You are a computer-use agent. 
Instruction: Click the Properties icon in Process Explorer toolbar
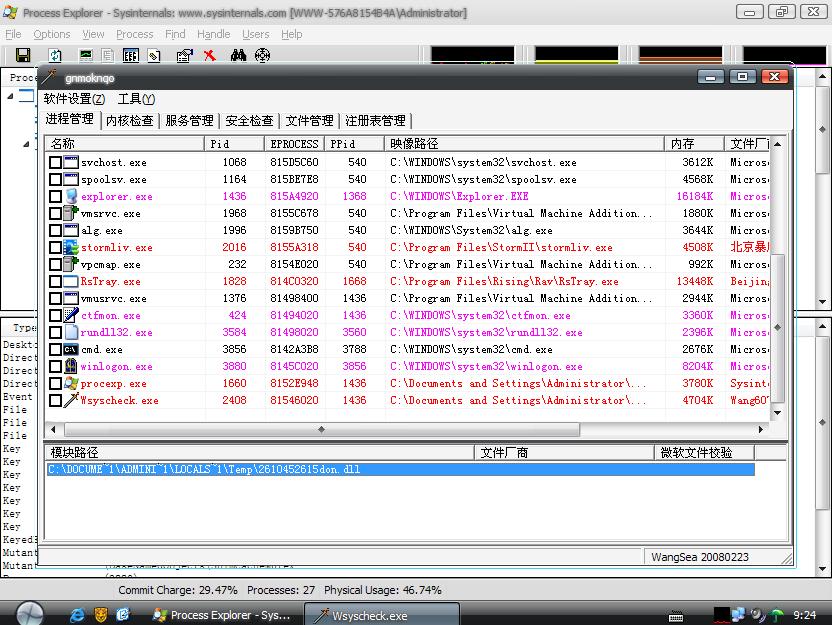184,55
